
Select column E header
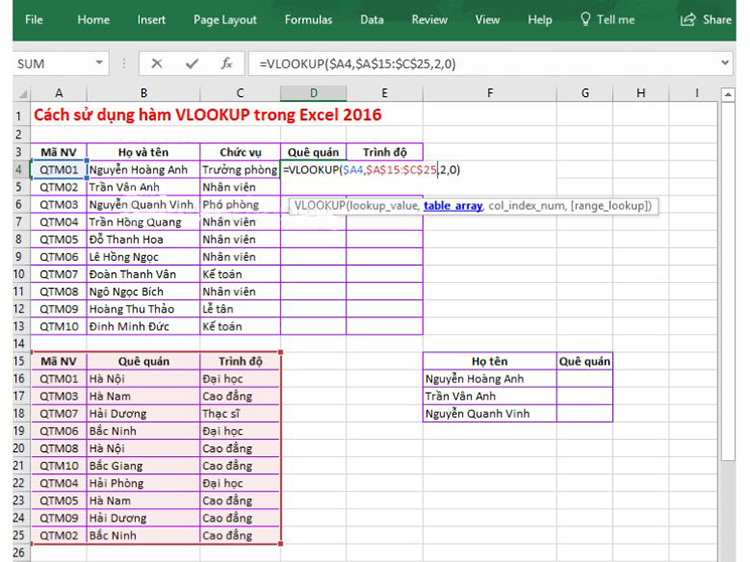pyautogui.click(x=385, y=93)
